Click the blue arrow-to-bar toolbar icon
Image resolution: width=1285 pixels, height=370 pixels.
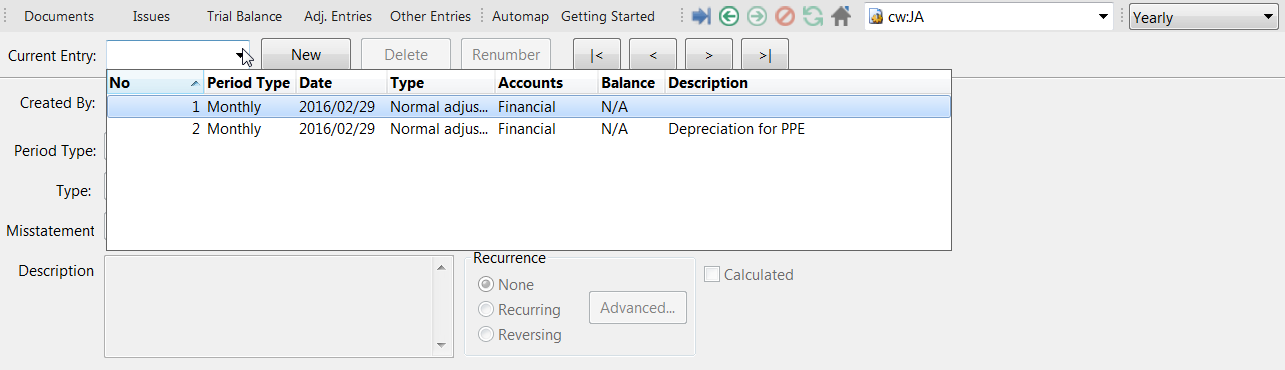click(x=701, y=17)
